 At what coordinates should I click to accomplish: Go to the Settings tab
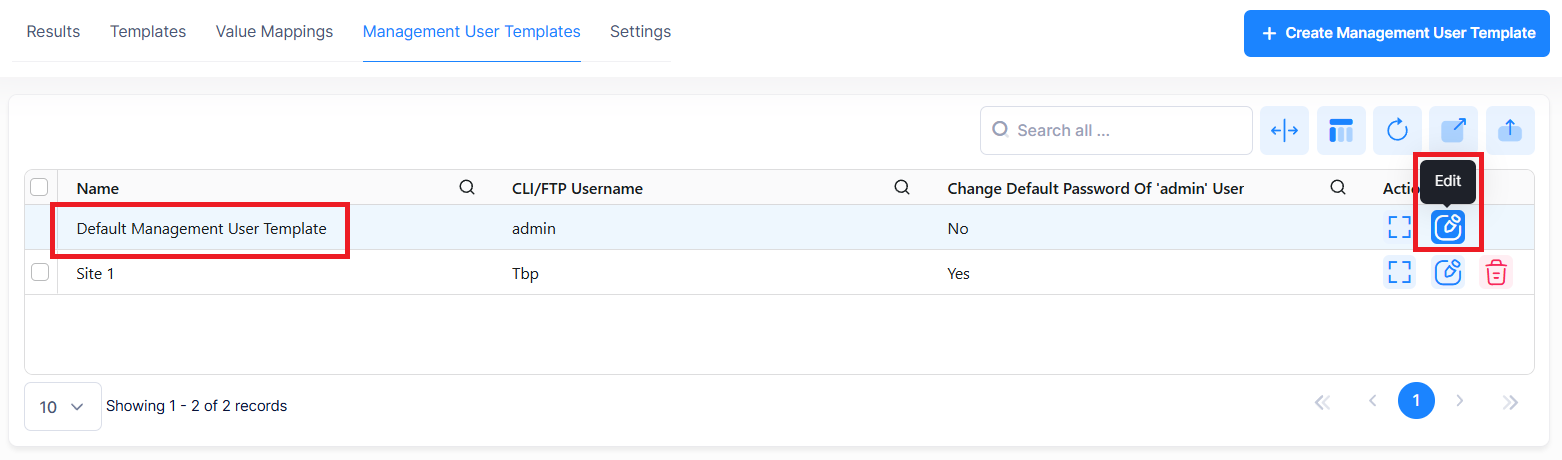point(640,32)
